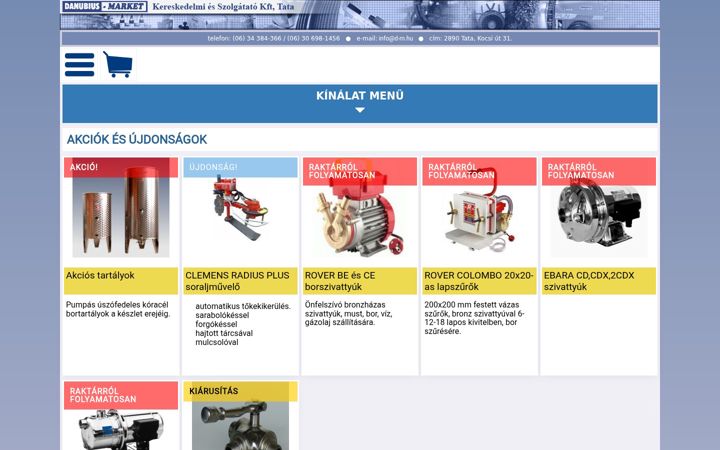Click 'mulcsolóval' list item
The width and height of the screenshot is (720, 450).
(x=217, y=342)
